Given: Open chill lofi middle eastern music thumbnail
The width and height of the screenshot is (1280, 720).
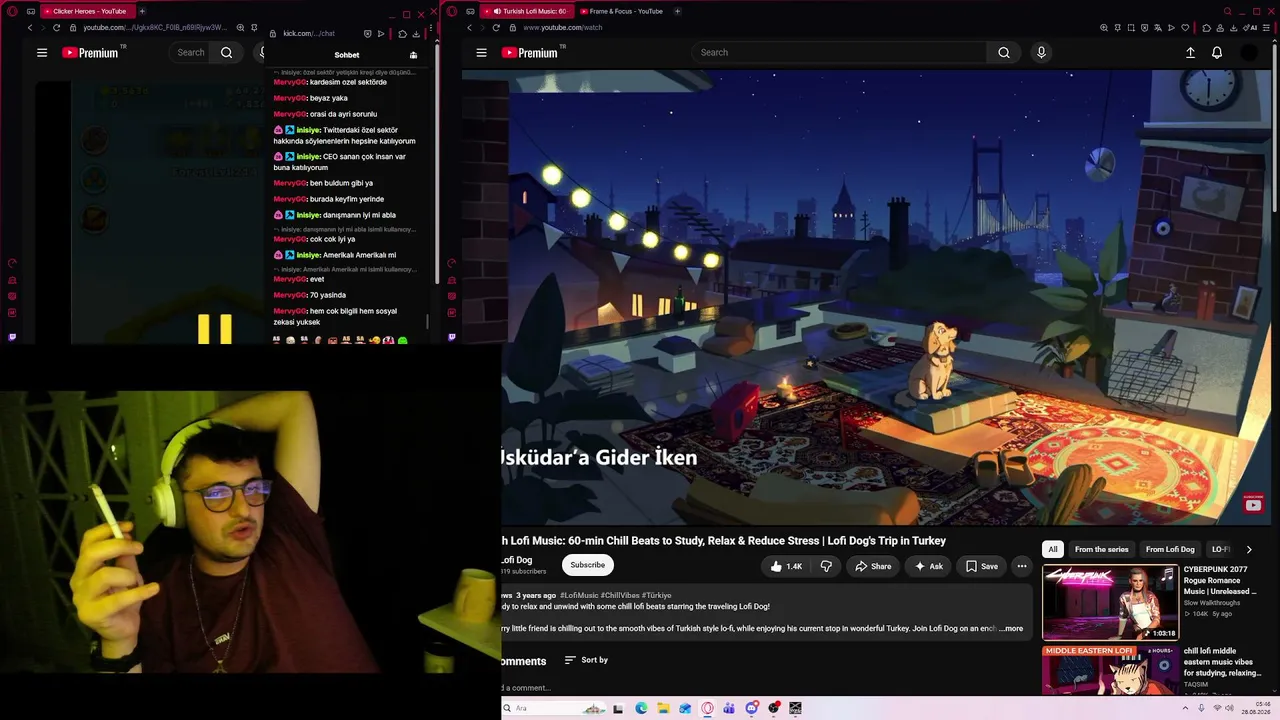Looking at the screenshot, I should point(1110,669).
